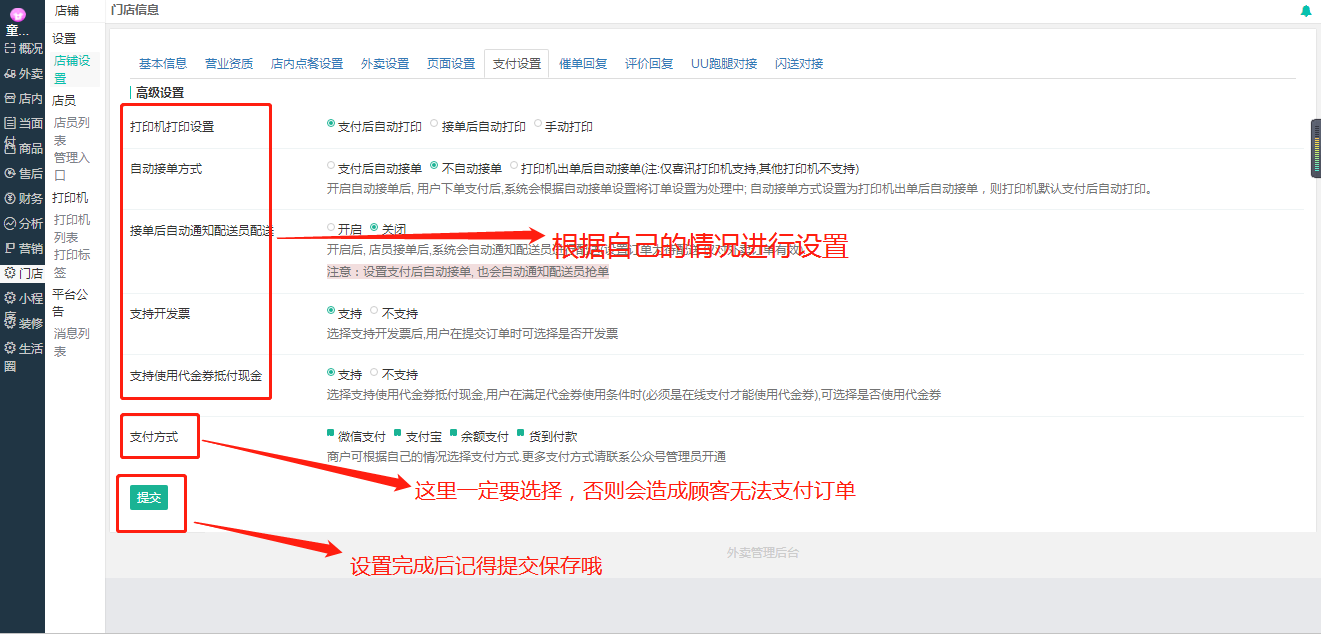Viewport: 1321px width, 634px height.
Task: Open 打印机列表 printer list link
Action: pos(72,228)
